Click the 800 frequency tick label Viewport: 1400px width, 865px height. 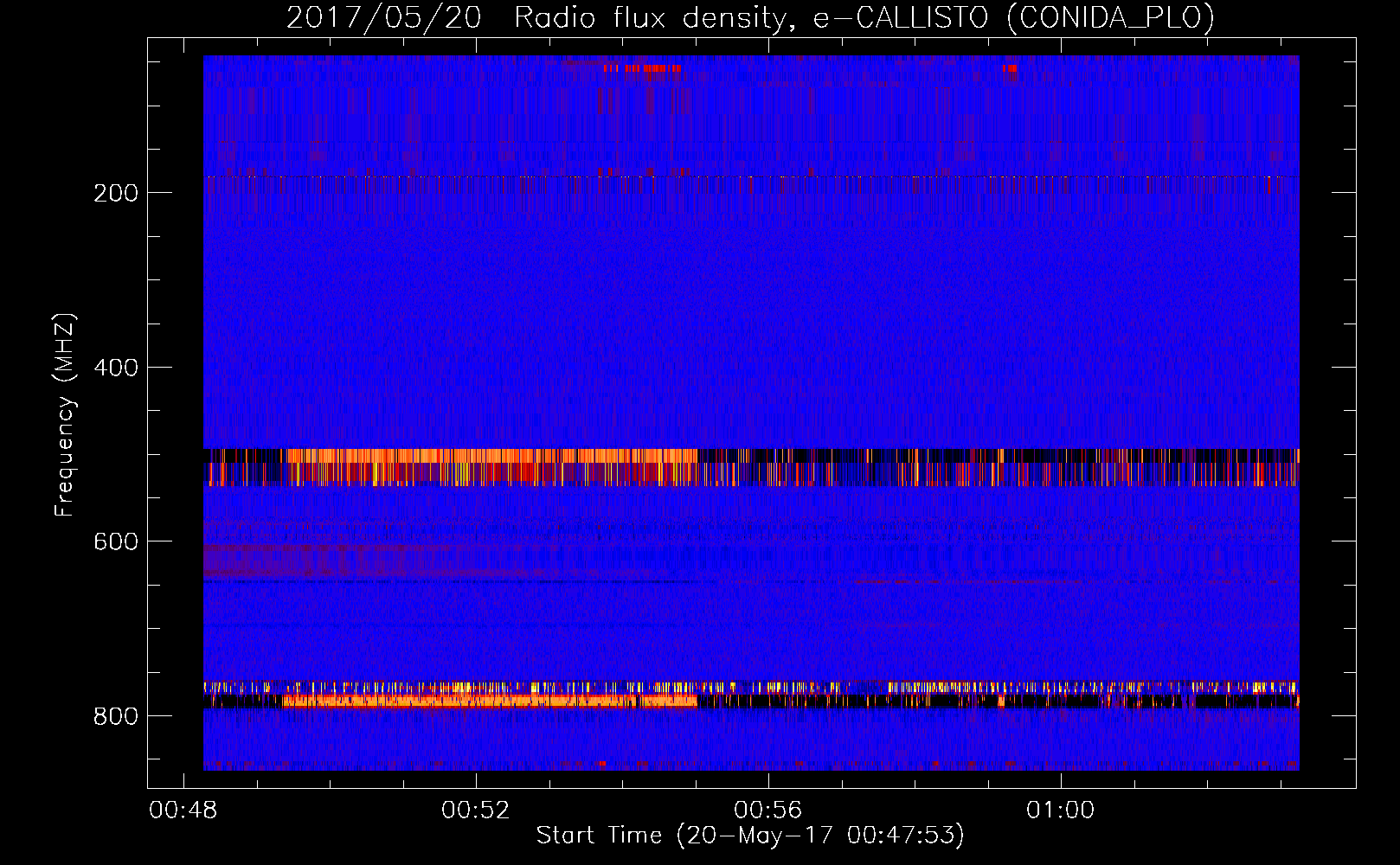pyautogui.click(x=115, y=716)
